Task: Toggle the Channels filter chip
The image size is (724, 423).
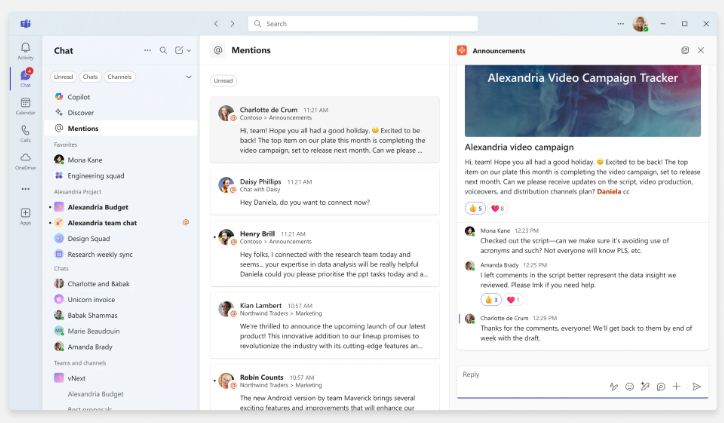Action: tap(119, 76)
